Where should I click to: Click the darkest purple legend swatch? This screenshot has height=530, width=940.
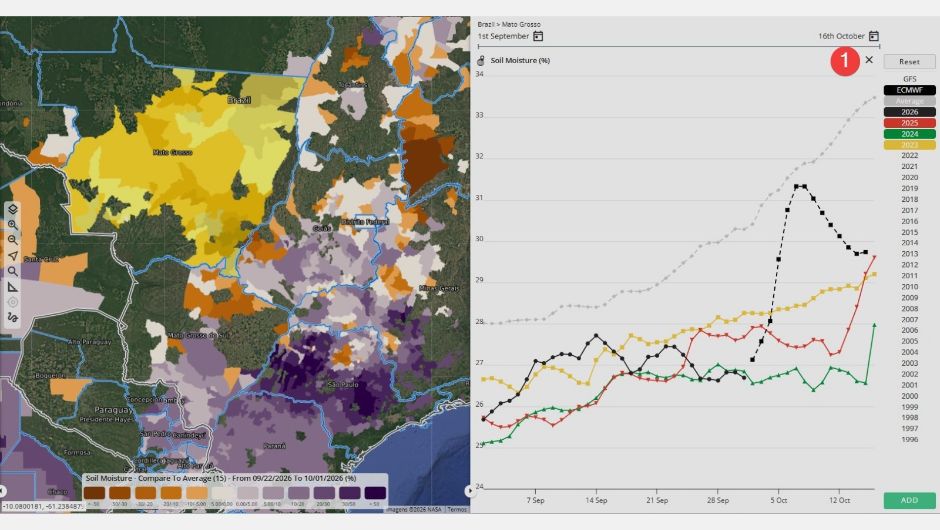[x=375, y=493]
